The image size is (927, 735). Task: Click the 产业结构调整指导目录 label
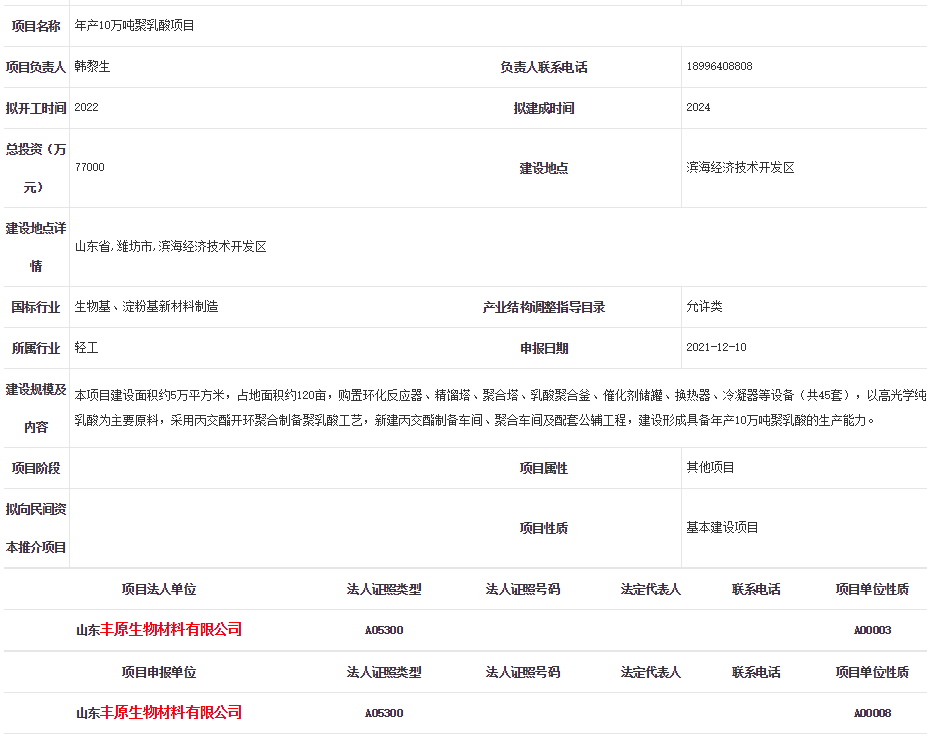coord(544,307)
